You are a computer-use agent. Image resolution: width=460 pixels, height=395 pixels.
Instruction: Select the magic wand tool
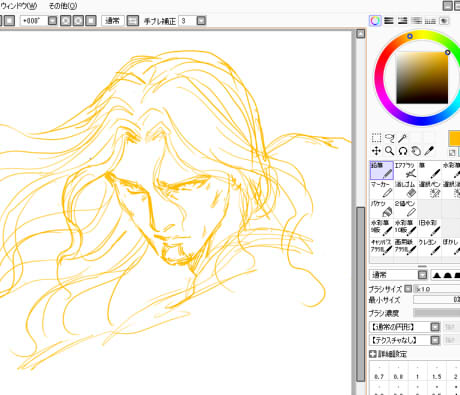pos(403,138)
